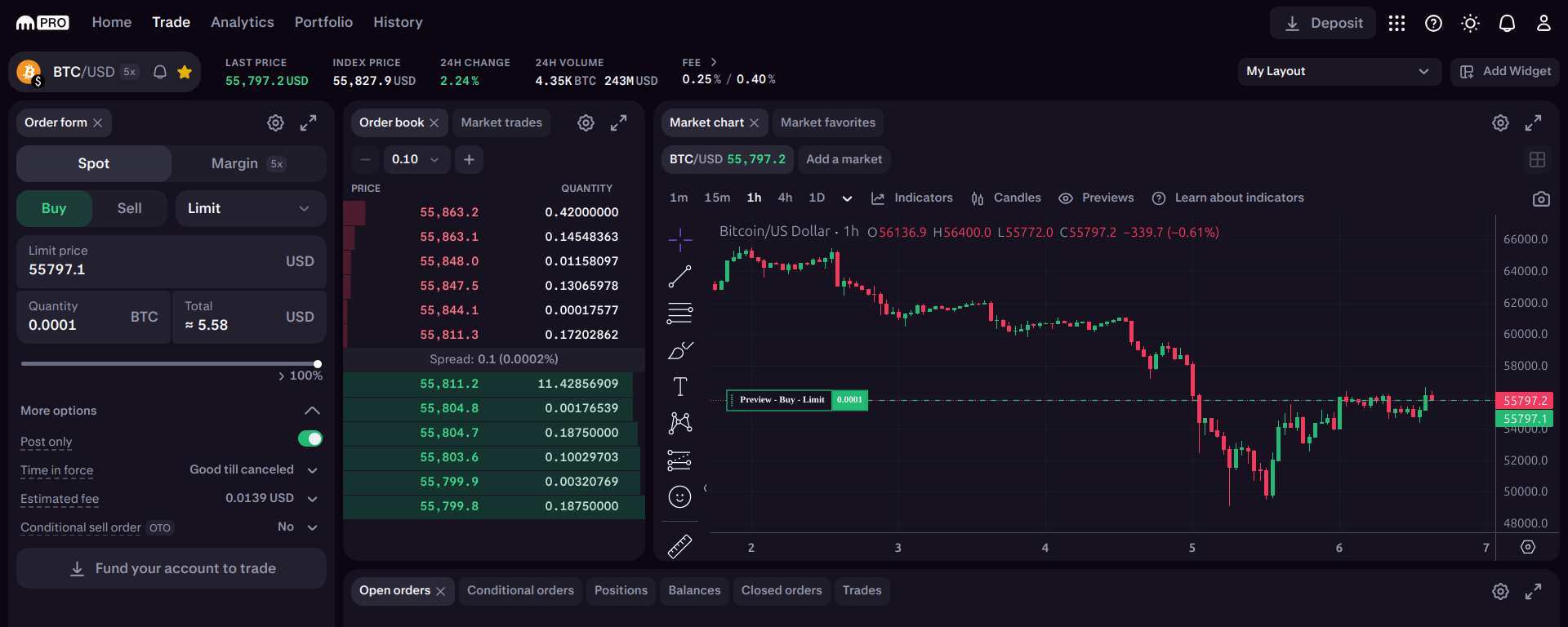Image resolution: width=1568 pixels, height=627 pixels.
Task: Open Order book settings gear
Action: coord(586,122)
